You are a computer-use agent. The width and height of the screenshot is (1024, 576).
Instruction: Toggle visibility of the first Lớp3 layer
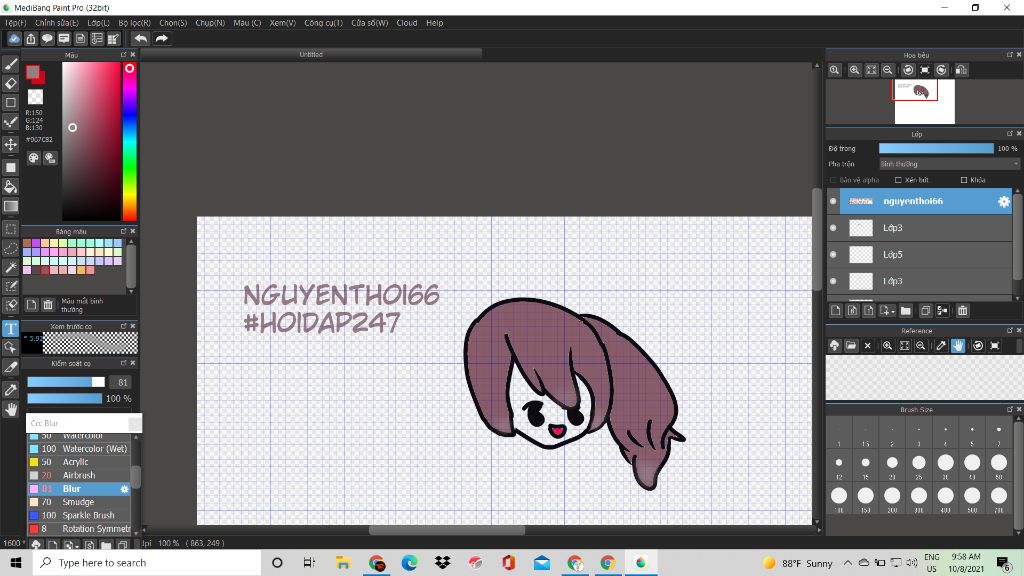[x=833, y=228]
